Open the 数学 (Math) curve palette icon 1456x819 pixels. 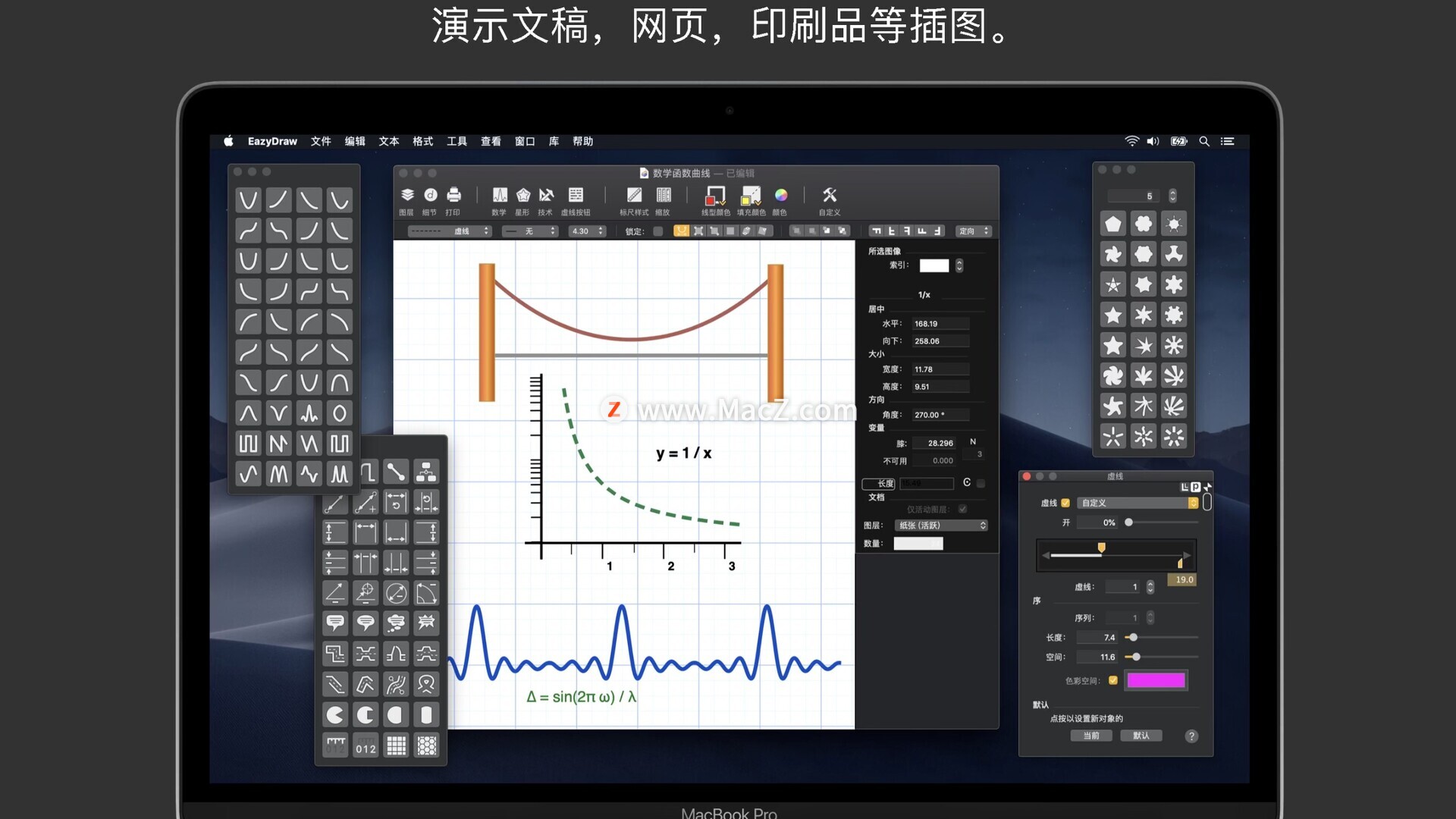[499, 196]
